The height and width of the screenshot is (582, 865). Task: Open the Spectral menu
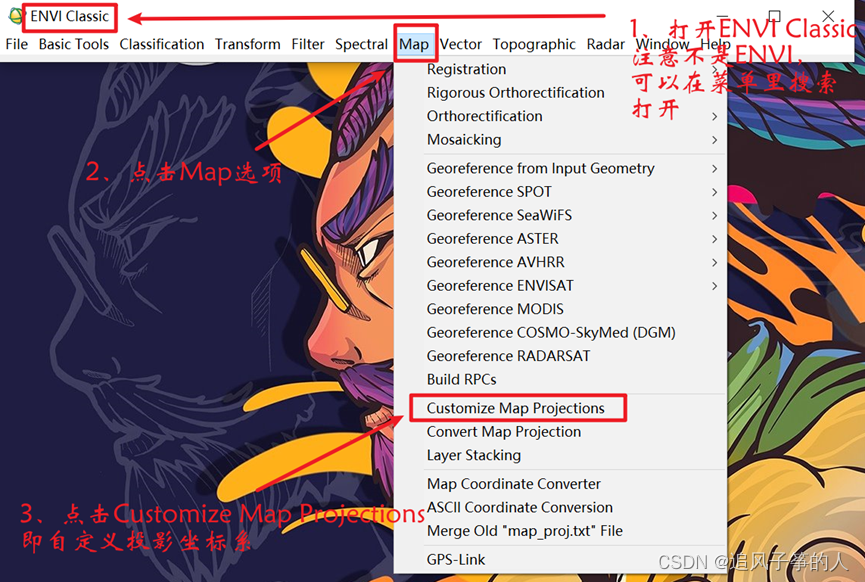361,44
